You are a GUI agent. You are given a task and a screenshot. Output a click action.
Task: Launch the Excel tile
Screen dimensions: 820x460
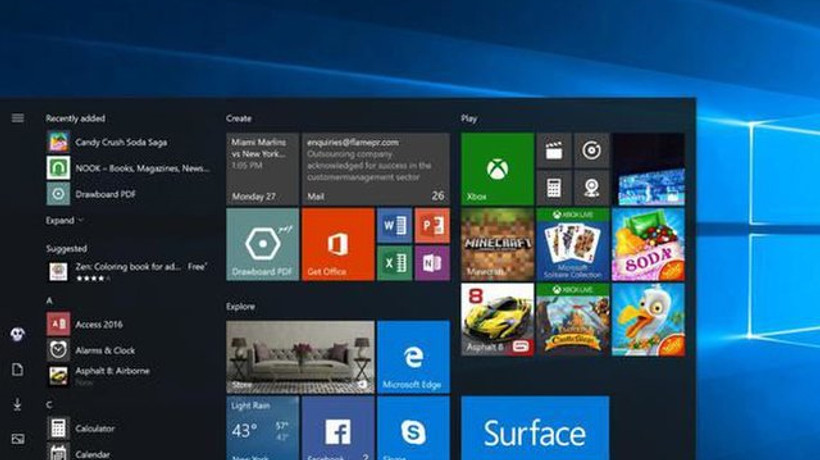(394, 263)
